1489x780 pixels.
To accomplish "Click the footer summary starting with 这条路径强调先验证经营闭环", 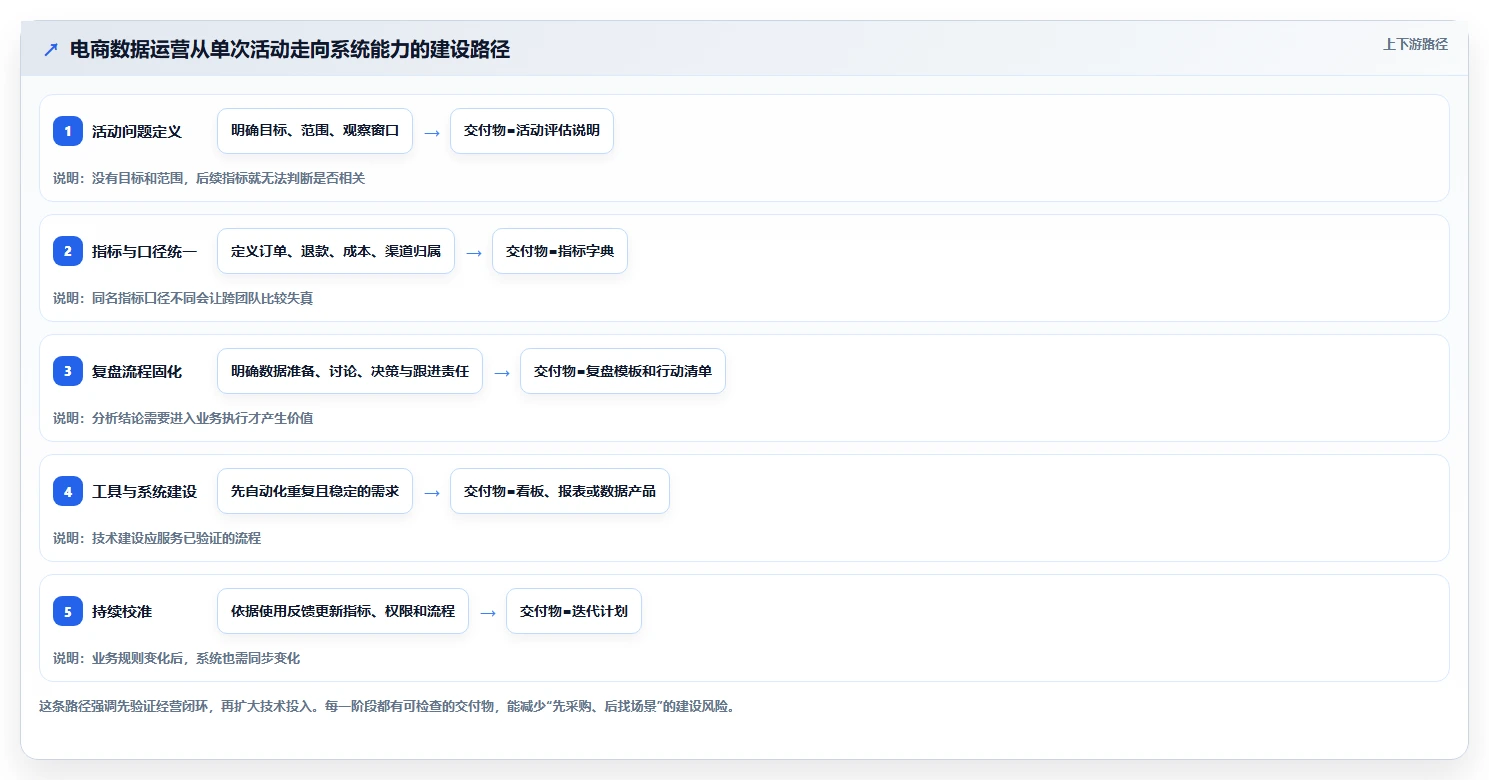I will click(388, 706).
